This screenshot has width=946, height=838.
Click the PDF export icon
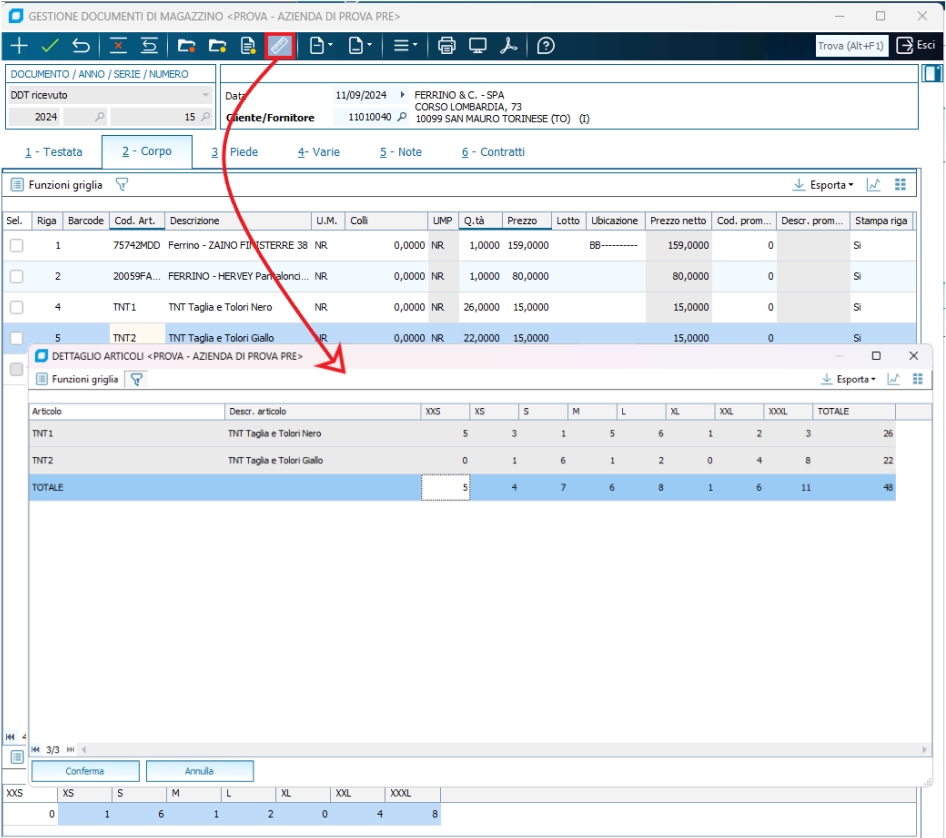pyautogui.click(x=509, y=46)
